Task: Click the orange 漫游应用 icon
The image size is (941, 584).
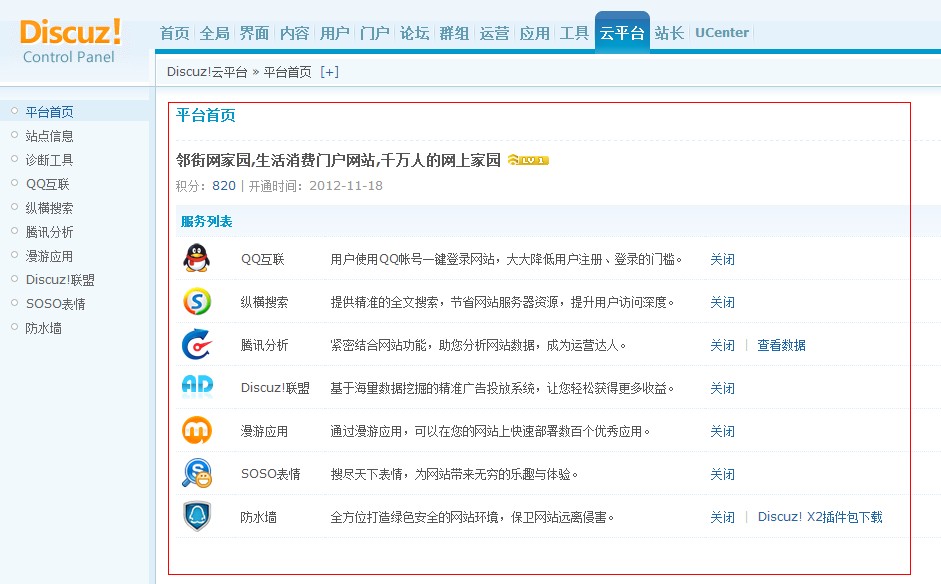Action: (x=197, y=430)
